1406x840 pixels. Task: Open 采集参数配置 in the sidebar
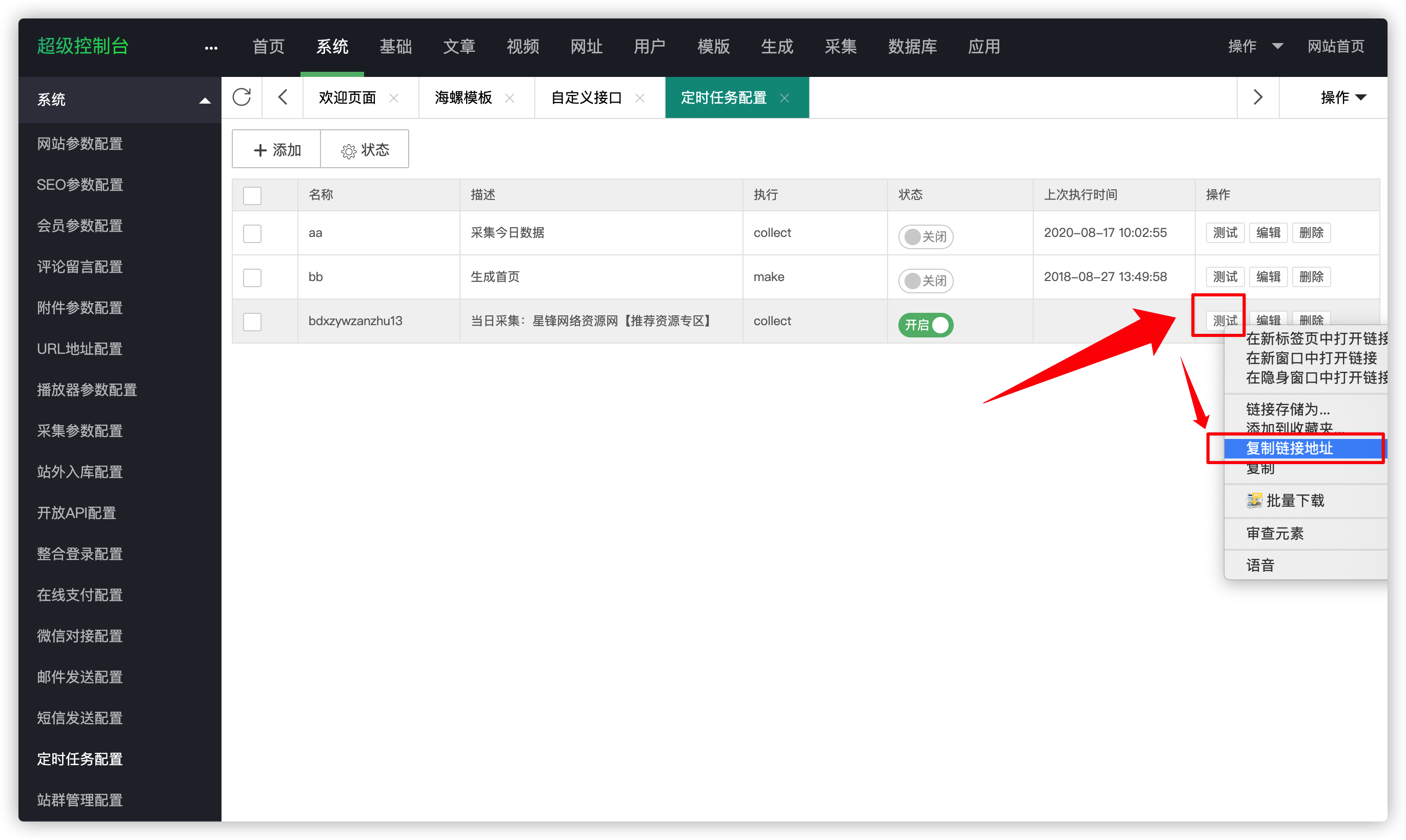point(80,431)
